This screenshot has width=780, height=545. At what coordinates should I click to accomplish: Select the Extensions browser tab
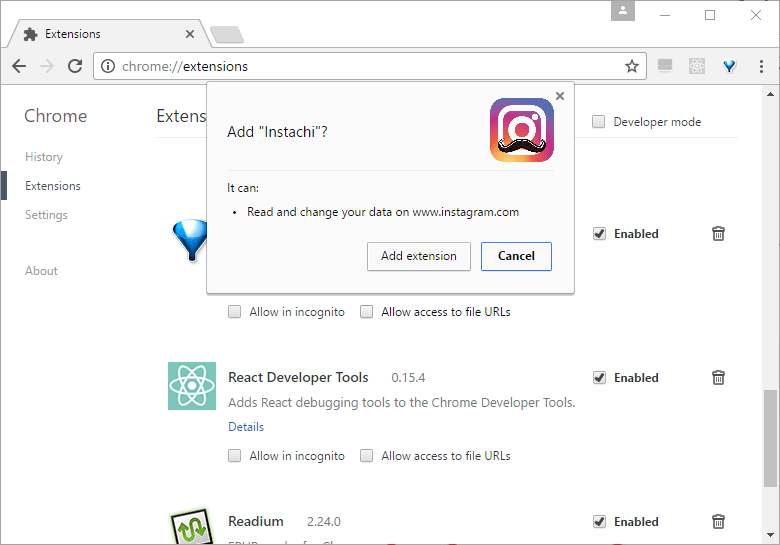[109, 34]
